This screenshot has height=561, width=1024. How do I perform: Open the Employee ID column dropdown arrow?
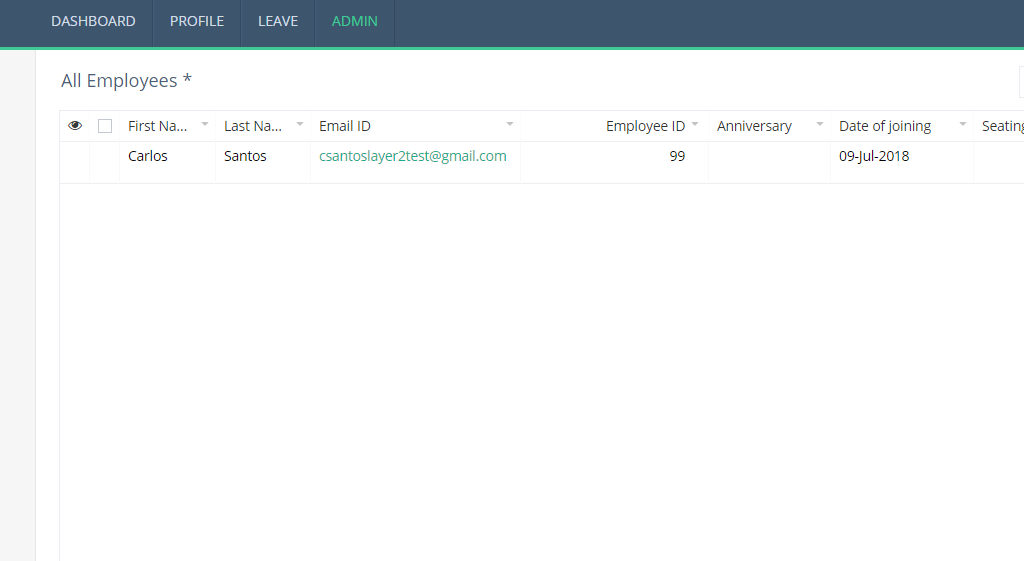[x=695, y=125]
